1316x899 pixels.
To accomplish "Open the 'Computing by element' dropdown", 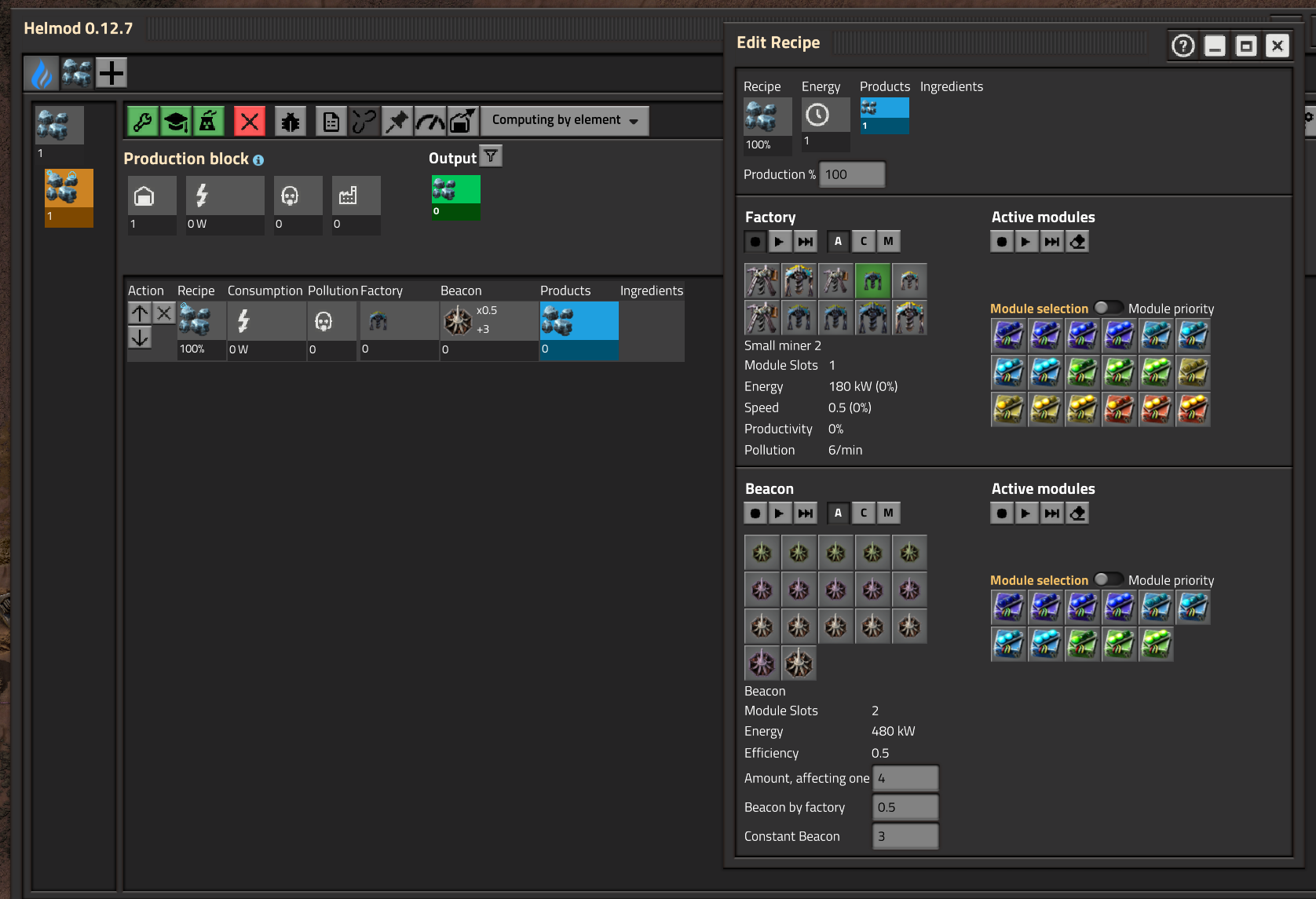I will (565, 120).
